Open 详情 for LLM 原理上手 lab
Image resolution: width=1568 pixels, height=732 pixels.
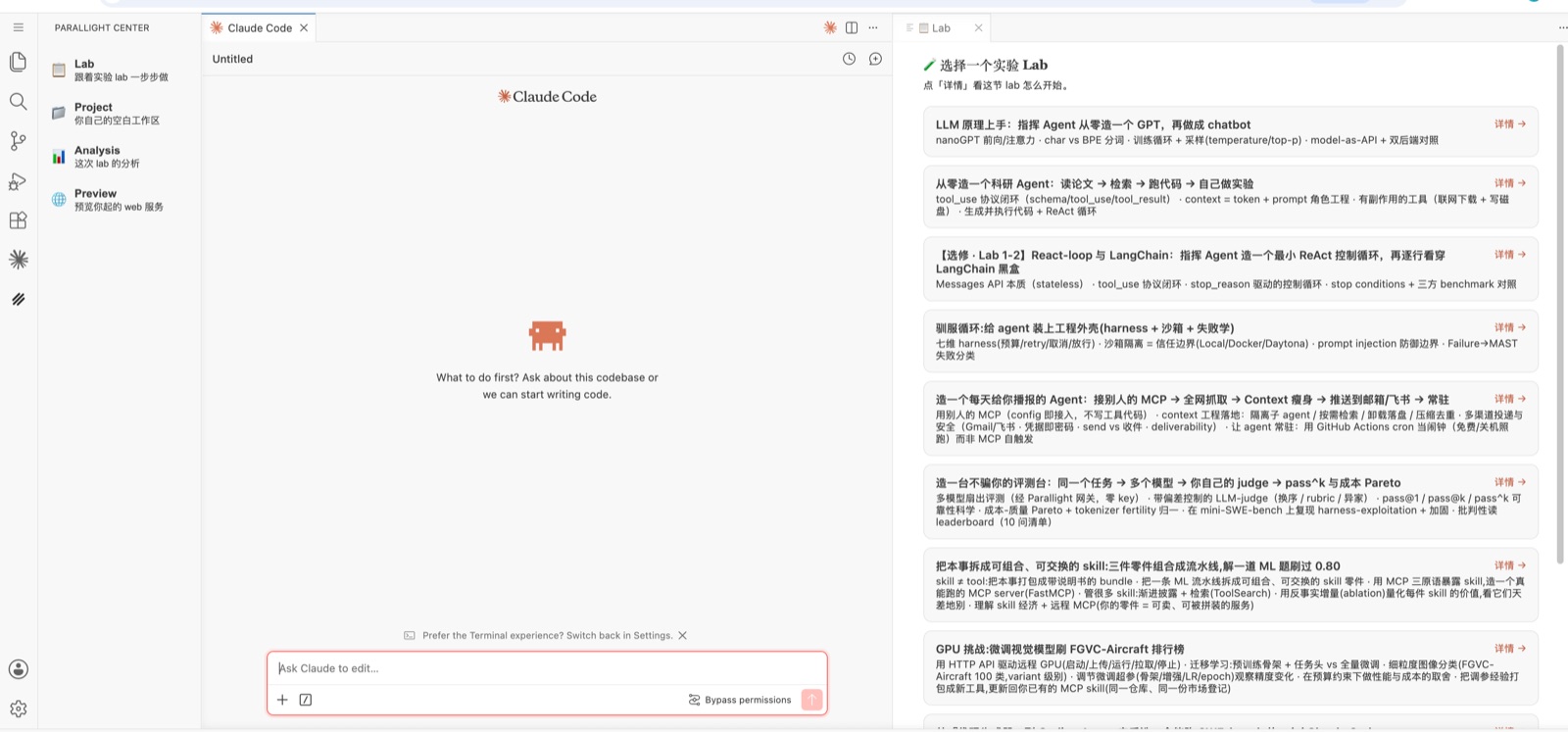point(1509,124)
